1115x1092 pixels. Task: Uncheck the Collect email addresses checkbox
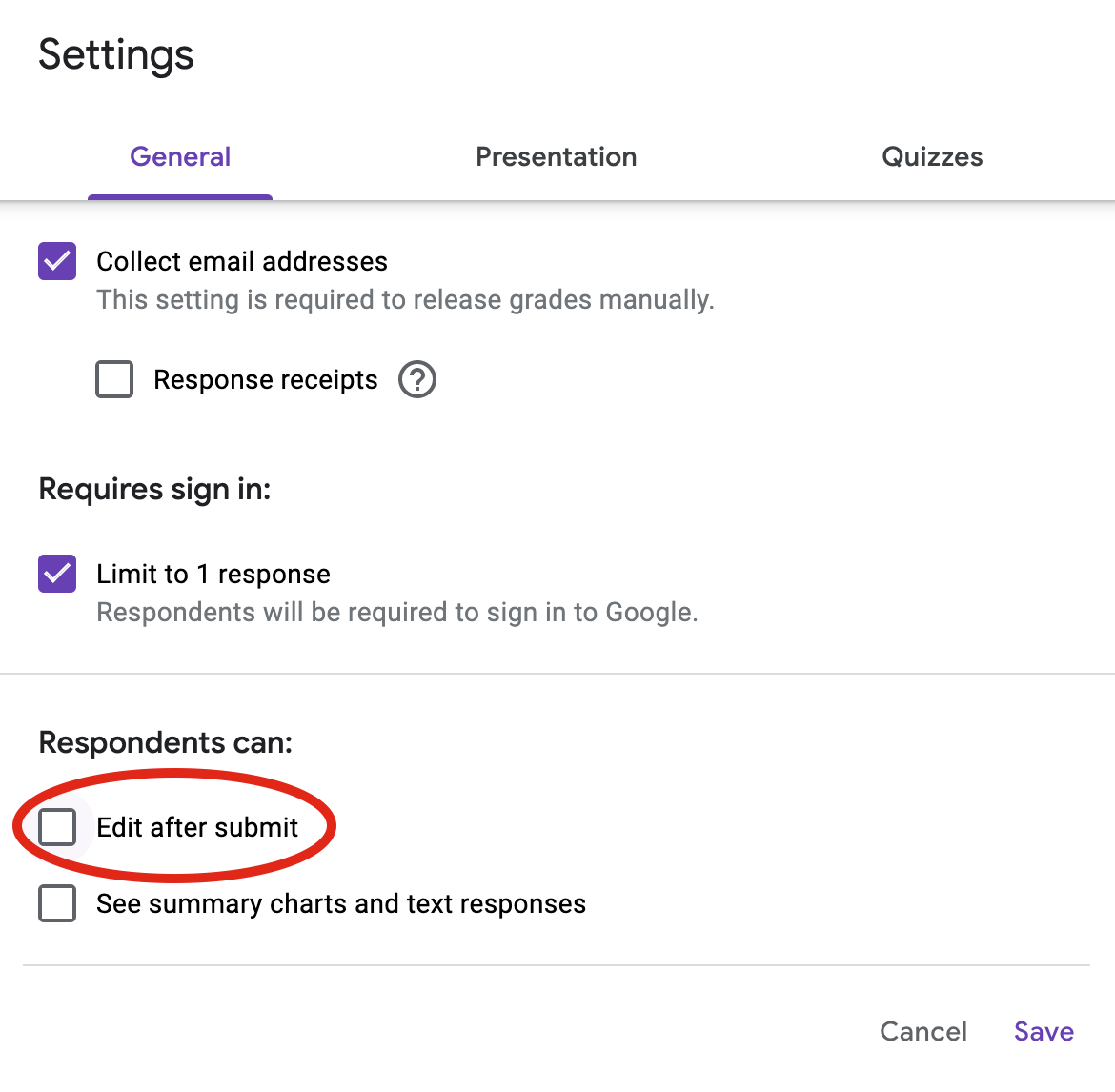click(x=57, y=261)
